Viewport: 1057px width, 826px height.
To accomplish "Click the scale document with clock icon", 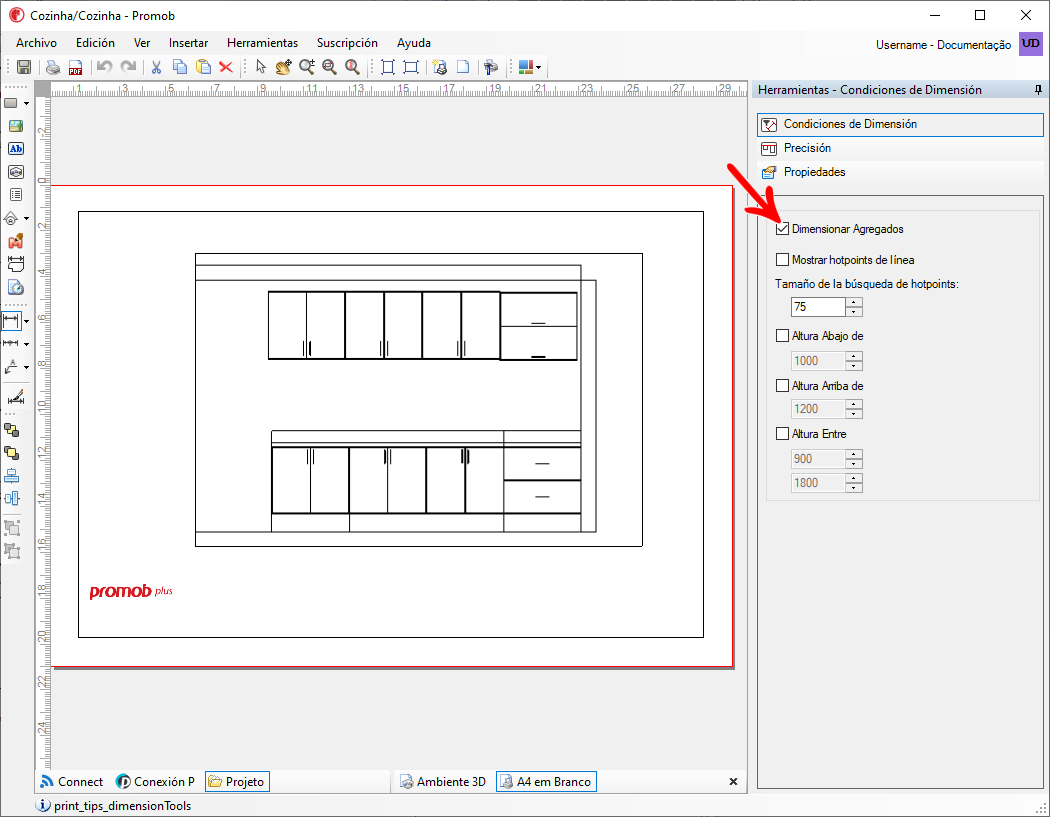I will pyautogui.click(x=16, y=287).
